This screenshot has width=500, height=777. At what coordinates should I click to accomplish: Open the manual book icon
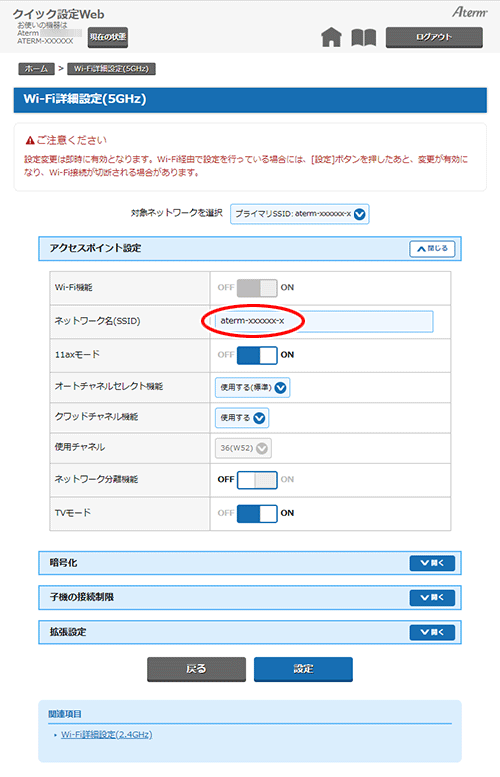click(364, 37)
